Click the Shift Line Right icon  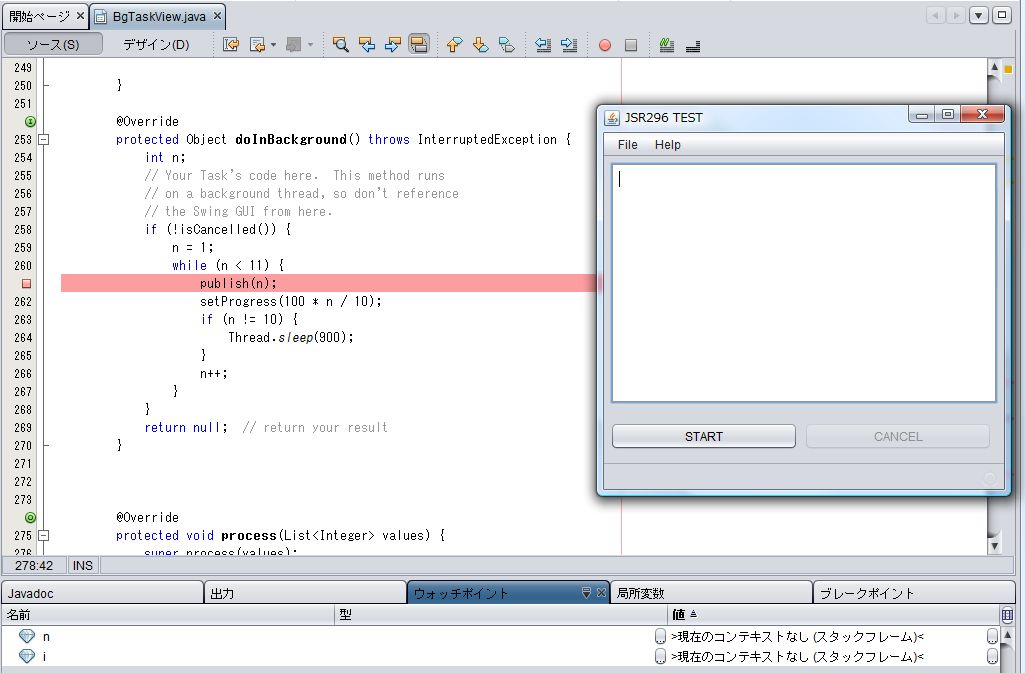(569, 45)
